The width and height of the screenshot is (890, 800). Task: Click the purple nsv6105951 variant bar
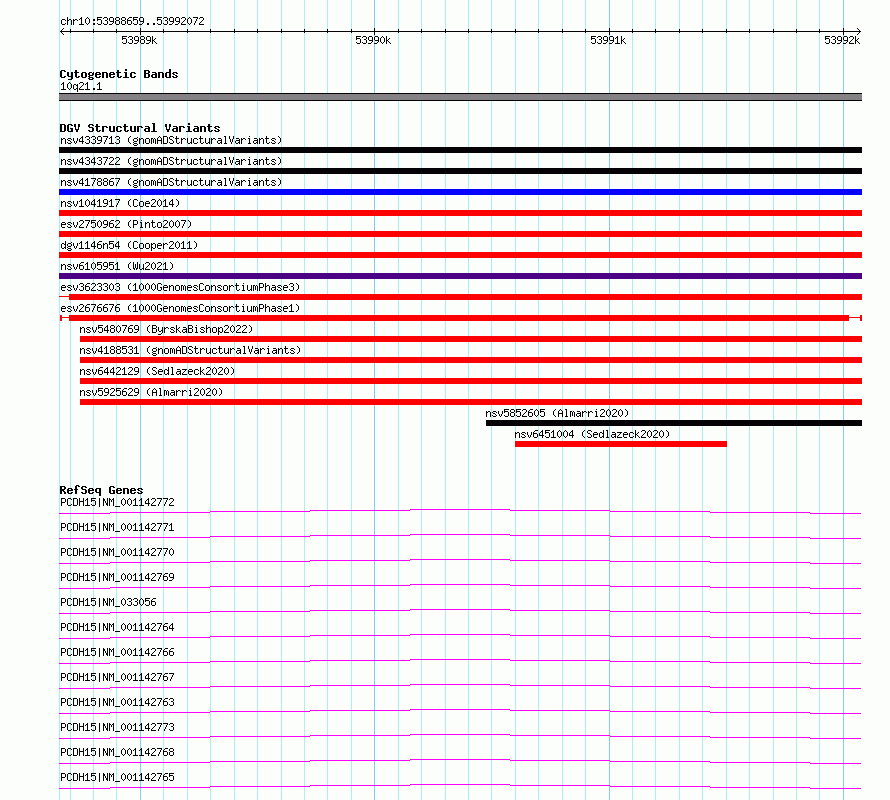click(x=460, y=276)
